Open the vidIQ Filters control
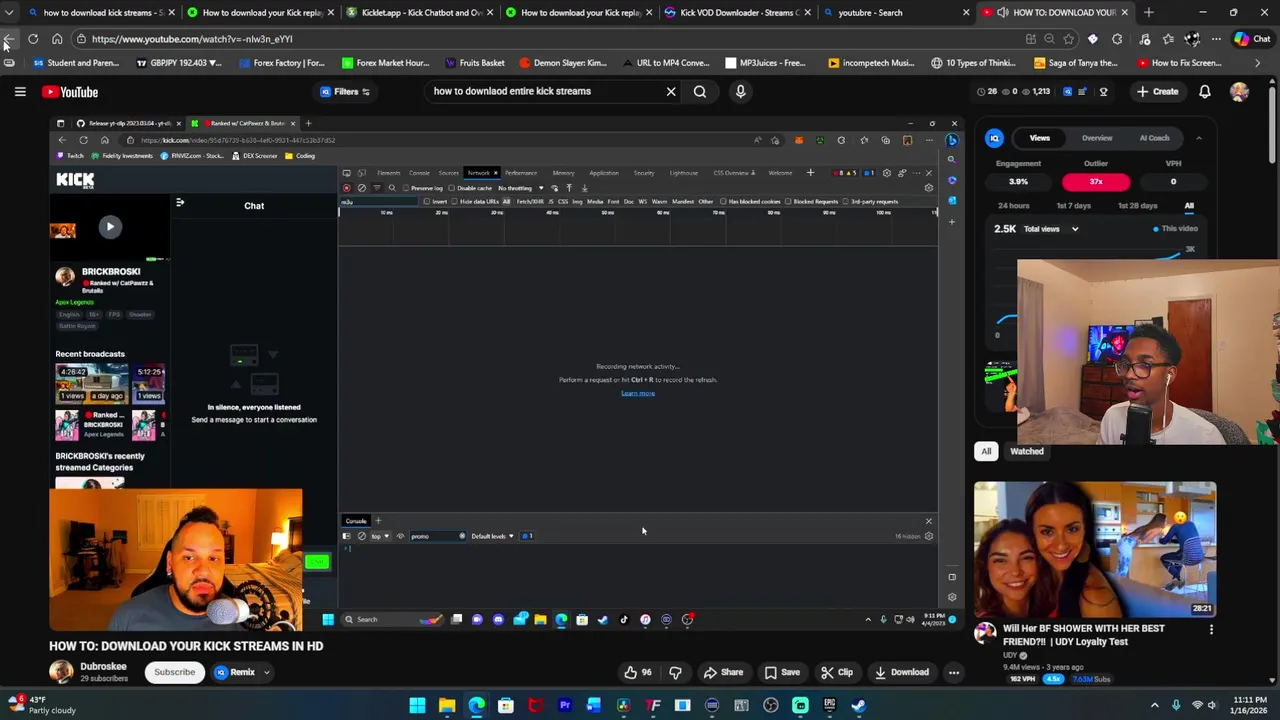The image size is (1280, 720). 346,92
